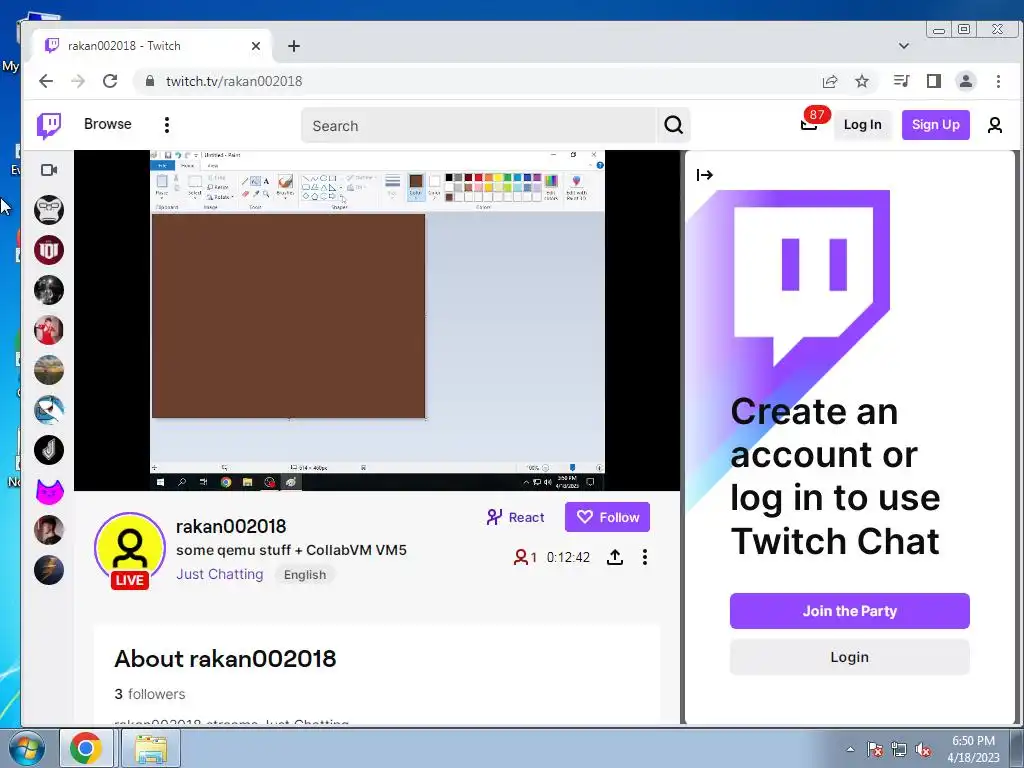
Task: Click the '3 followers' text
Action: coord(150,694)
